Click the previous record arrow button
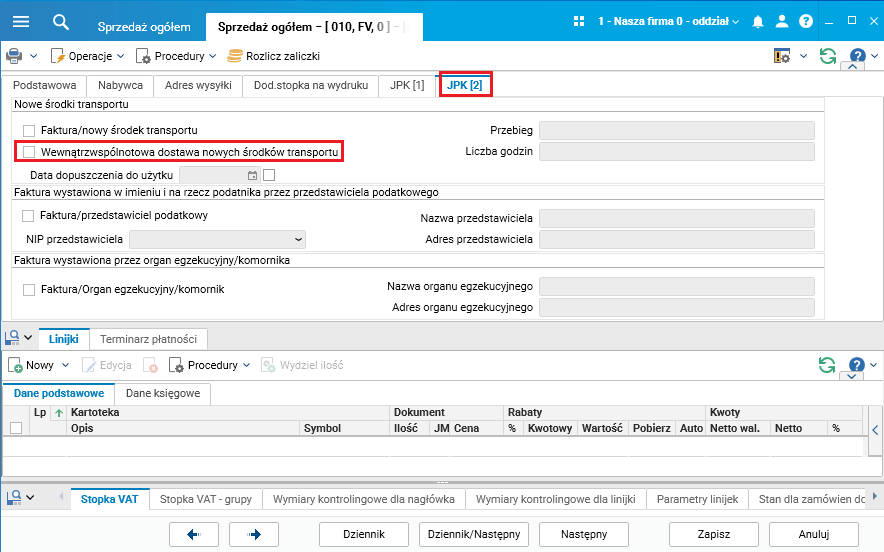Image resolution: width=884 pixels, height=552 pixels. coord(194,534)
